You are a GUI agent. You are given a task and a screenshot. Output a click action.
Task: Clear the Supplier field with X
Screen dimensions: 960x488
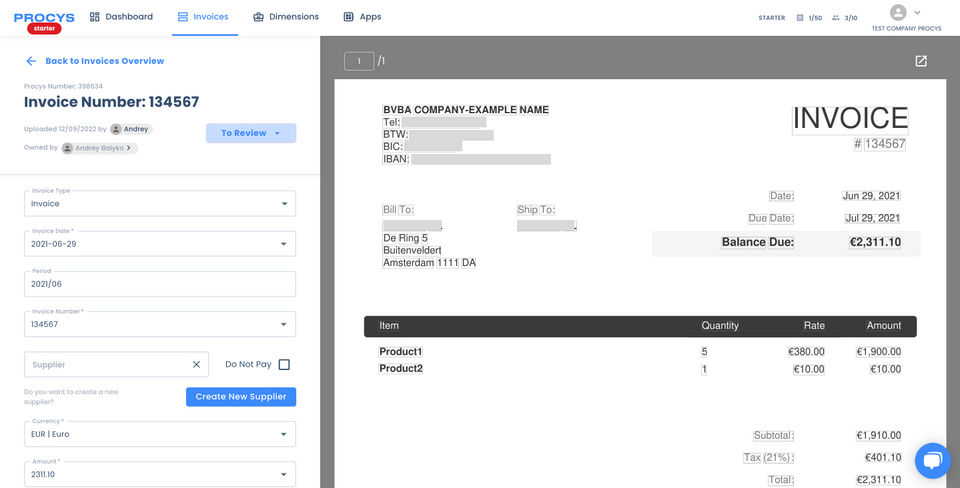(x=197, y=364)
